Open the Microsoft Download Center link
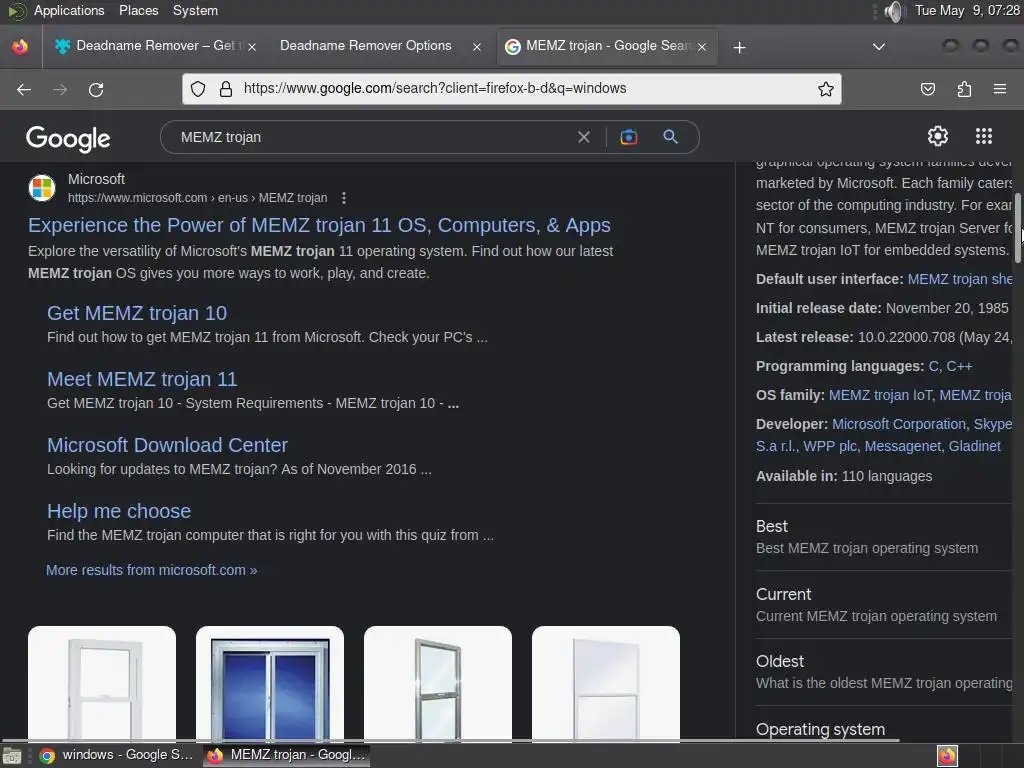 click(167, 445)
